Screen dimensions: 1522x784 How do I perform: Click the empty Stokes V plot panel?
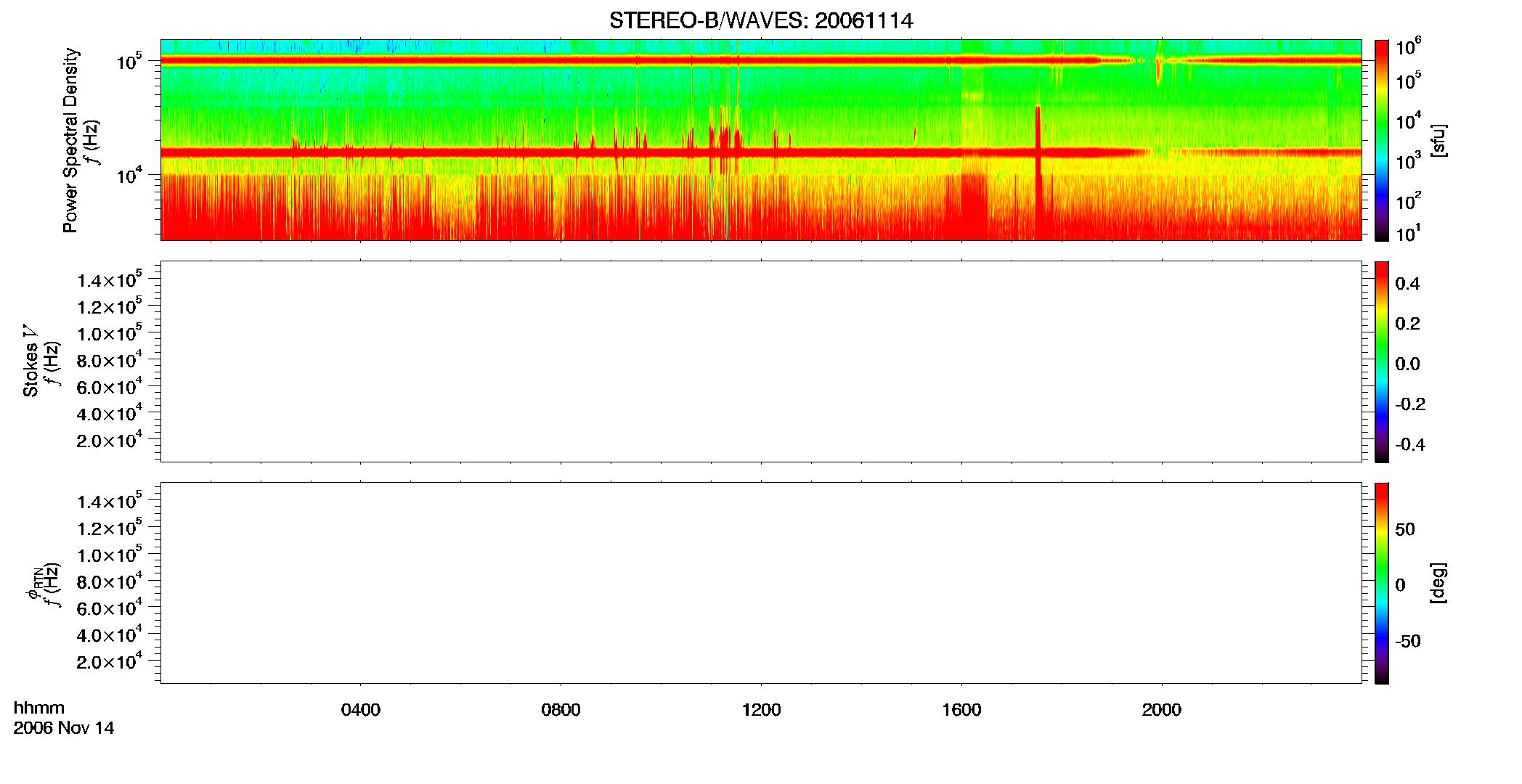pyautogui.click(x=761, y=362)
